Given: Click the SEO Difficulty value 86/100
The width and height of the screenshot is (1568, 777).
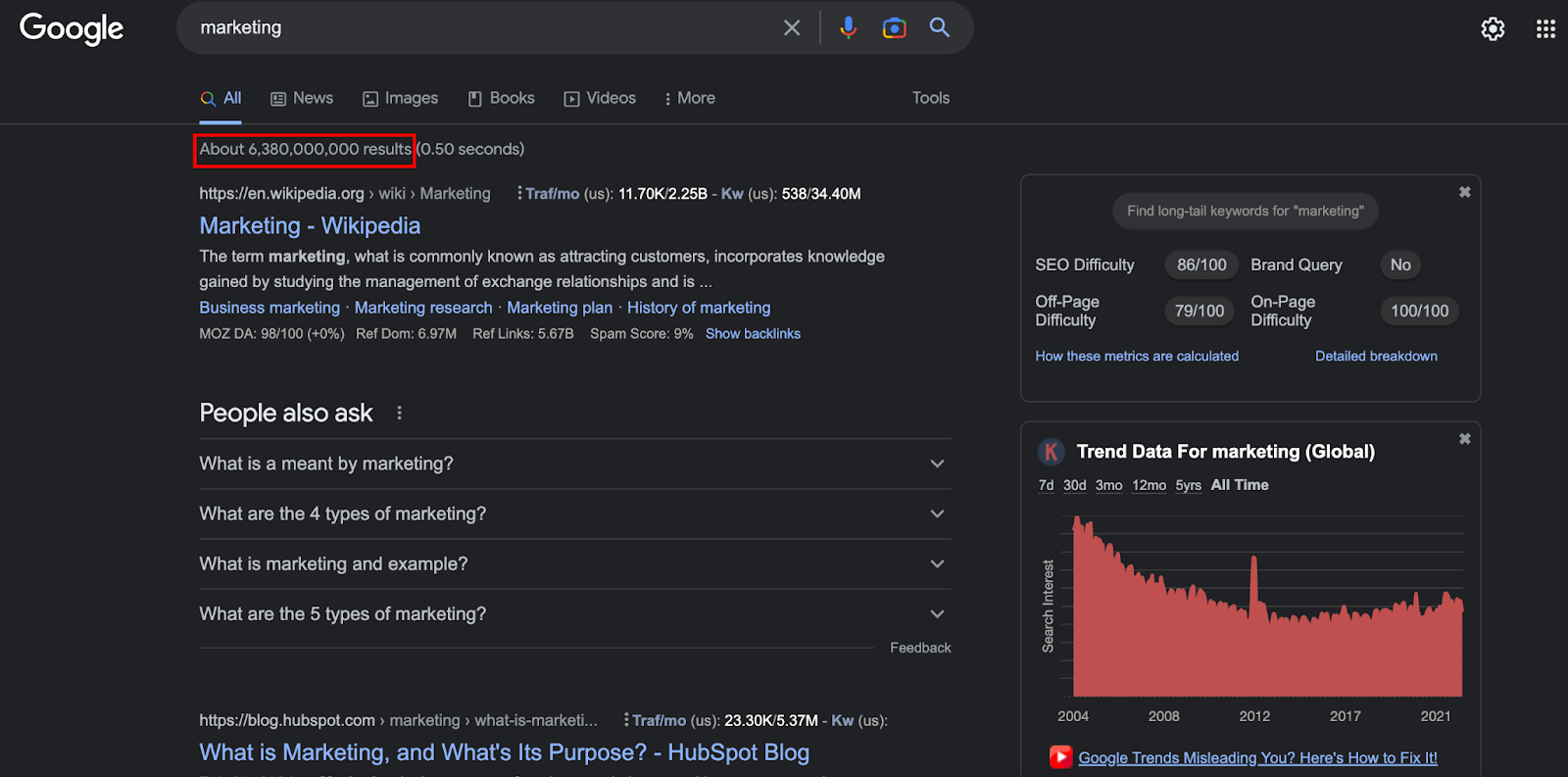Looking at the screenshot, I should point(1201,265).
